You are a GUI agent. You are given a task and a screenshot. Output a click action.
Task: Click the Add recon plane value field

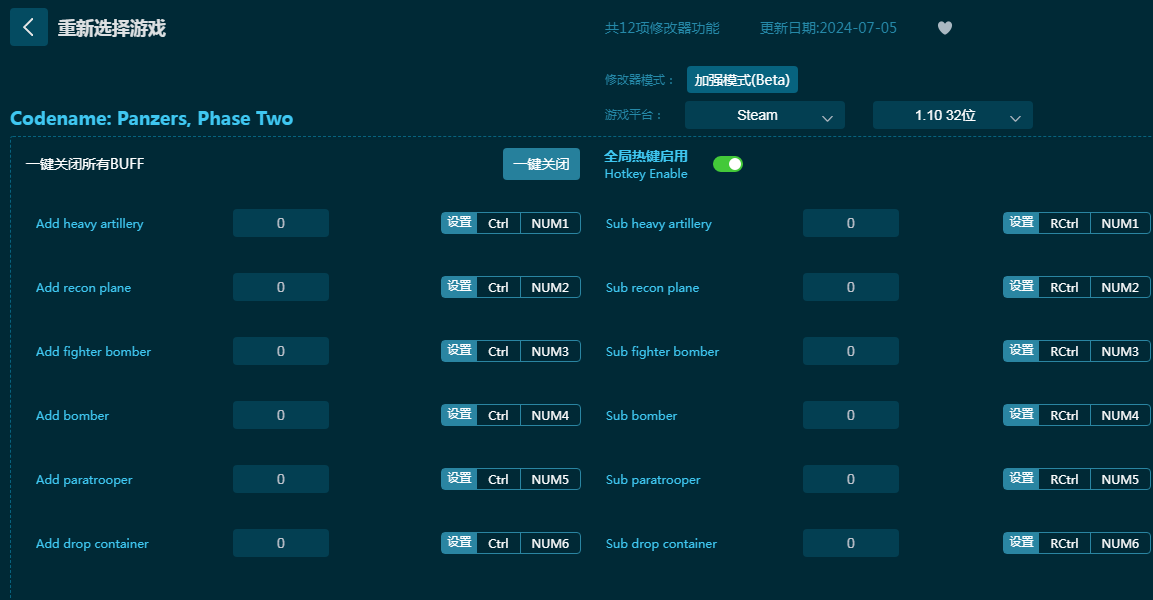281,287
